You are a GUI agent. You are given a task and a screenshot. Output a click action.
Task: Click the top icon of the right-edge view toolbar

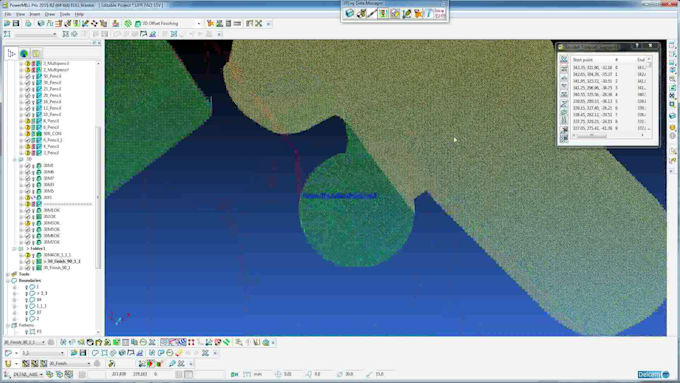pyautogui.click(x=672, y=45)
